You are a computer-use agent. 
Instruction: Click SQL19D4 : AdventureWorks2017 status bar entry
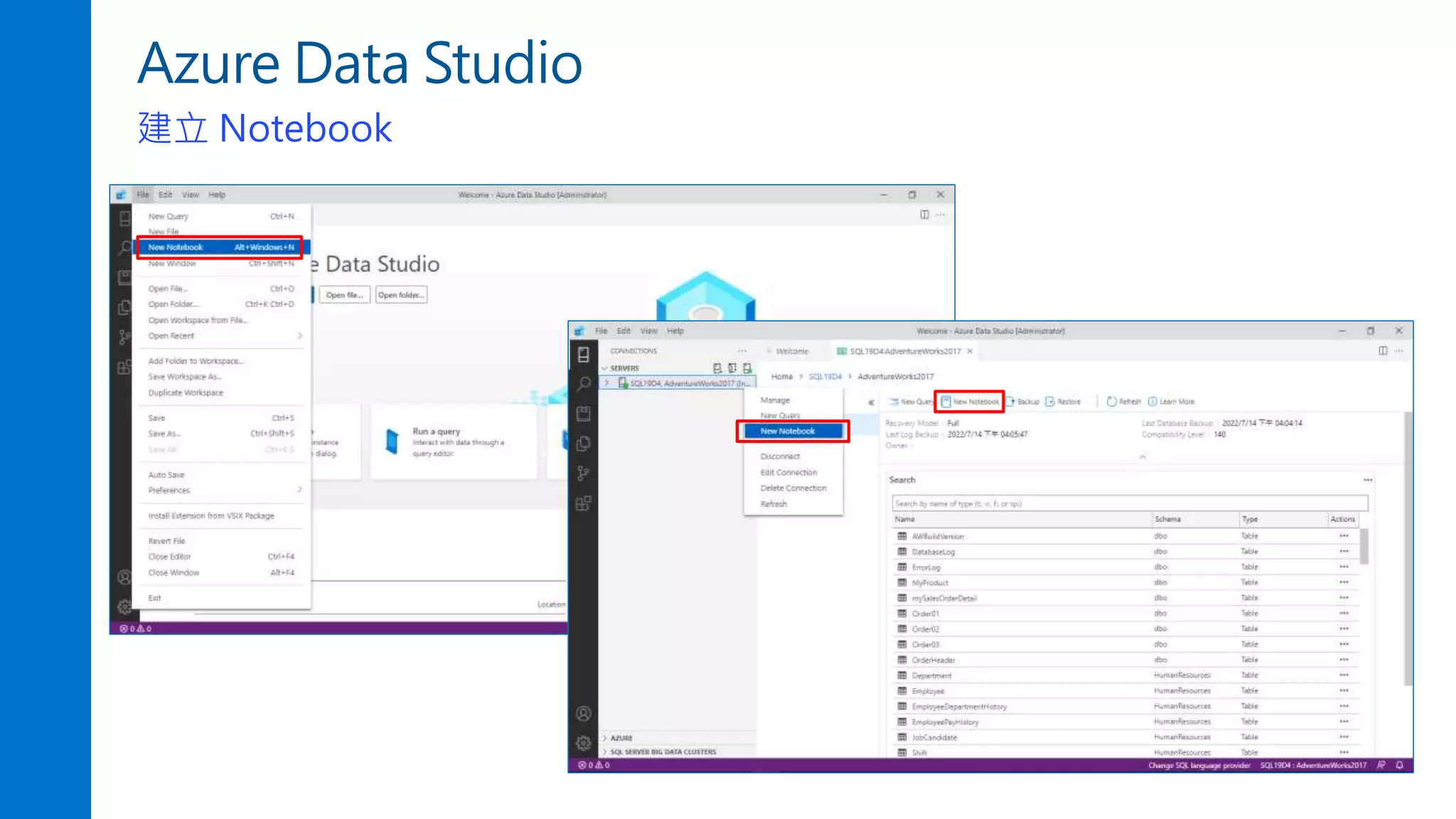click(1313, 766)
